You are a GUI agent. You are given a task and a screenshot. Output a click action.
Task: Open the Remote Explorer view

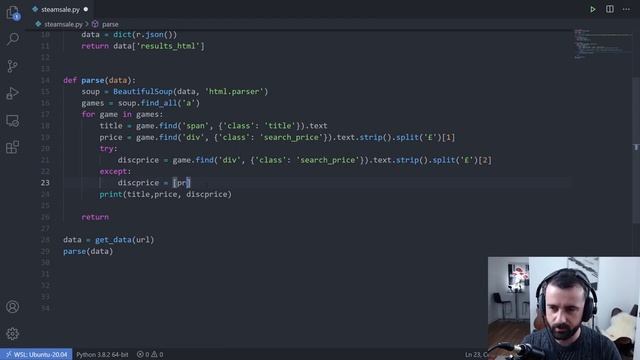pos(13,120)
